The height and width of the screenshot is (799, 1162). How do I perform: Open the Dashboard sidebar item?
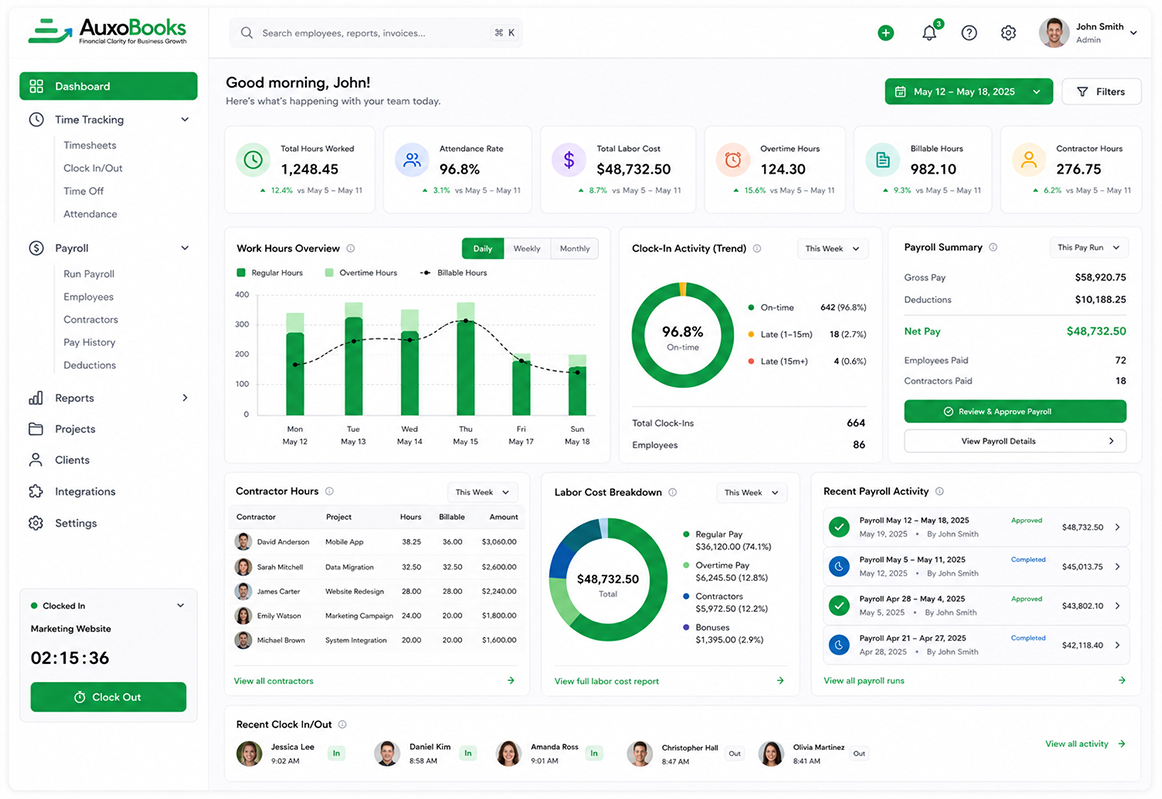pyautogui.click(x=108, y=86)
